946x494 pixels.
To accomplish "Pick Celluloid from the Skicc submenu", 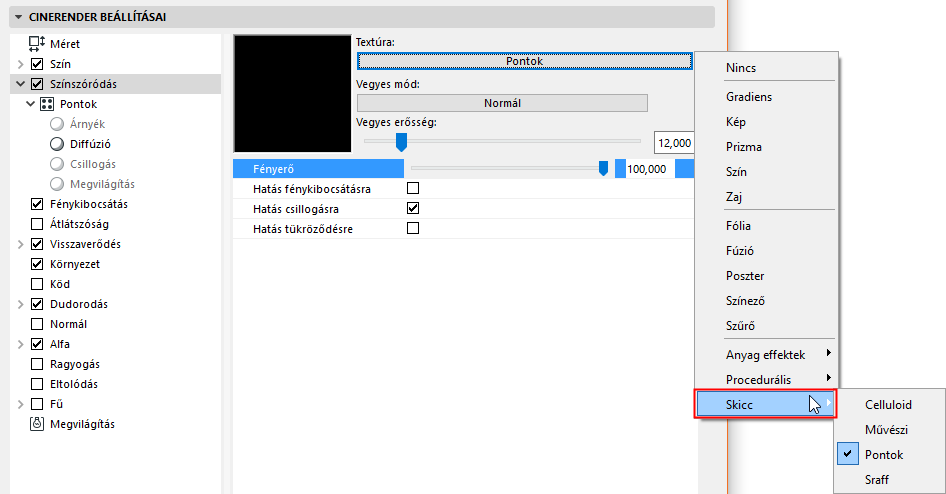I will point(889,405).
